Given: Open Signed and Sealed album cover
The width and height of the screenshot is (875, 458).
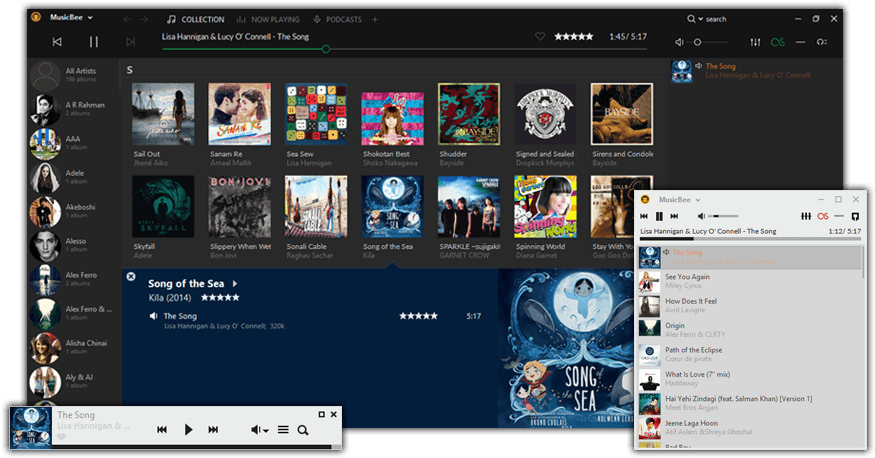Looking at the screenshot, I should [545, 114].
